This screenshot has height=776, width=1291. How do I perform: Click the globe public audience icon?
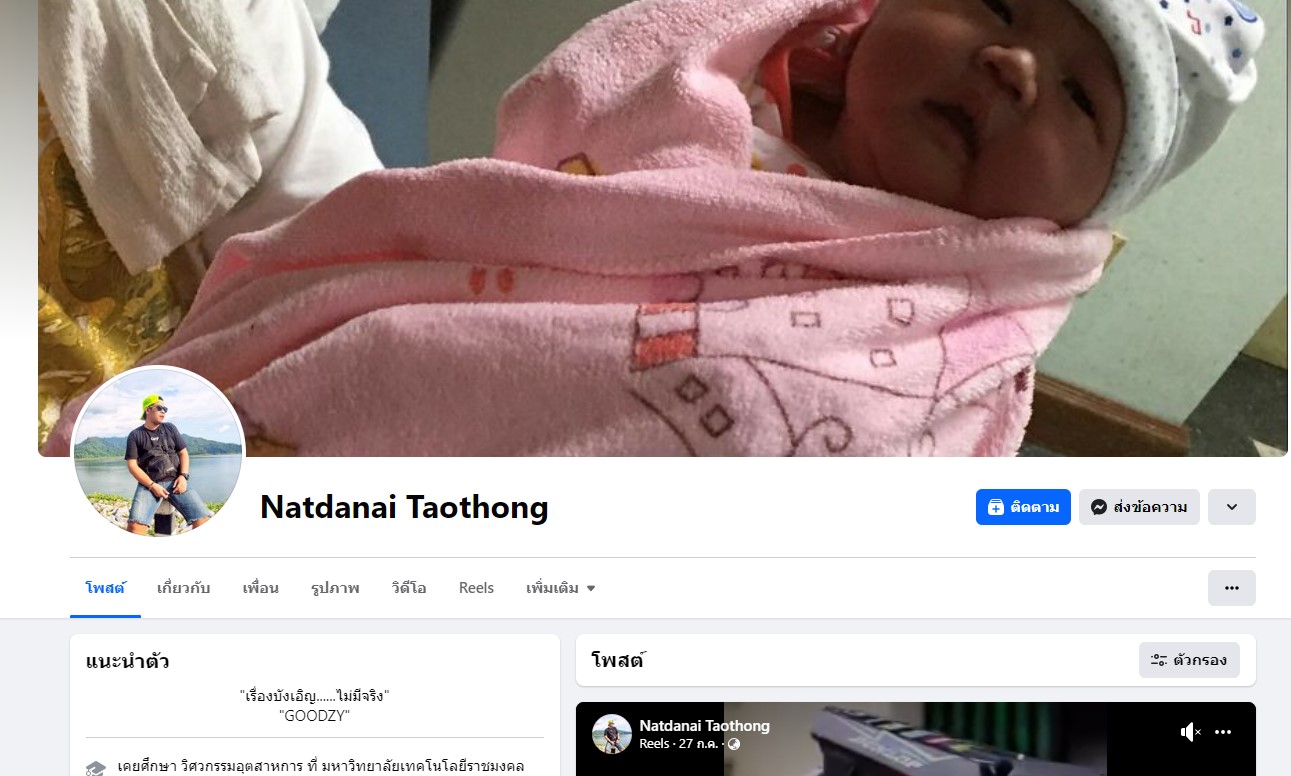734,744
